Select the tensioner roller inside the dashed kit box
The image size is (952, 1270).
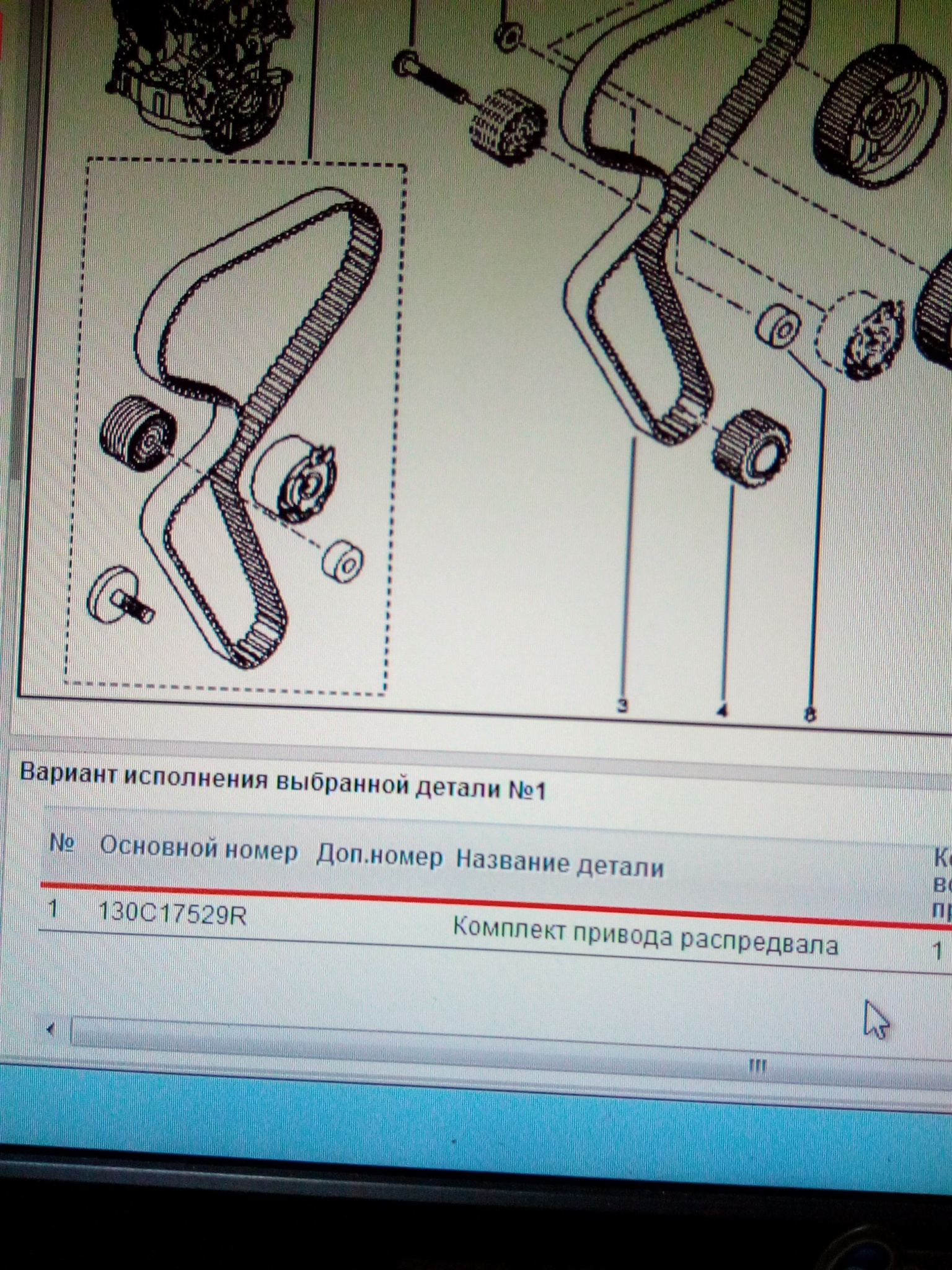[x=296, y=476]
